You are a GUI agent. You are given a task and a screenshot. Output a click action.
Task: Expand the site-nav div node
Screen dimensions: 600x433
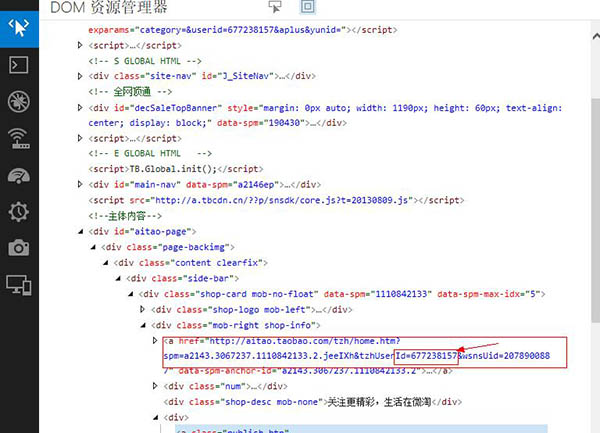(80, 76)
